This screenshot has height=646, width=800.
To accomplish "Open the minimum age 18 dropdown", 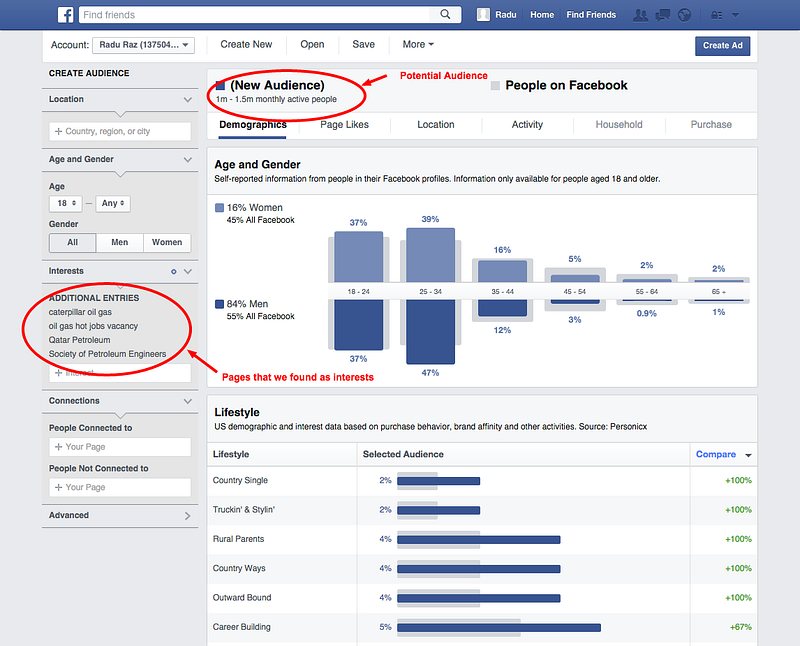I will [x=66, y=203].
